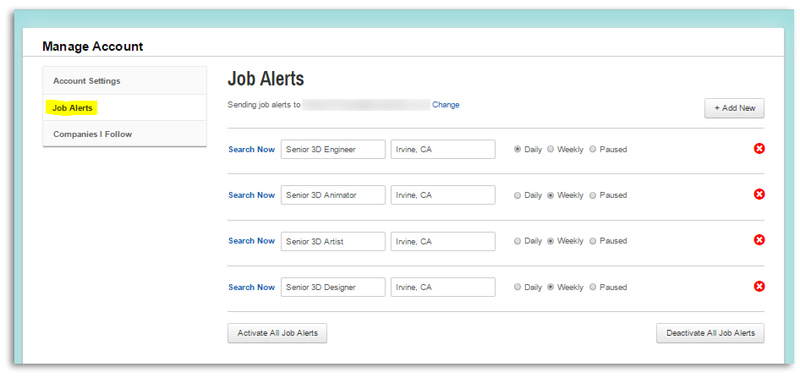Remove the Senior 3D Animator alert
800x378 pixels.
[759, 194]
